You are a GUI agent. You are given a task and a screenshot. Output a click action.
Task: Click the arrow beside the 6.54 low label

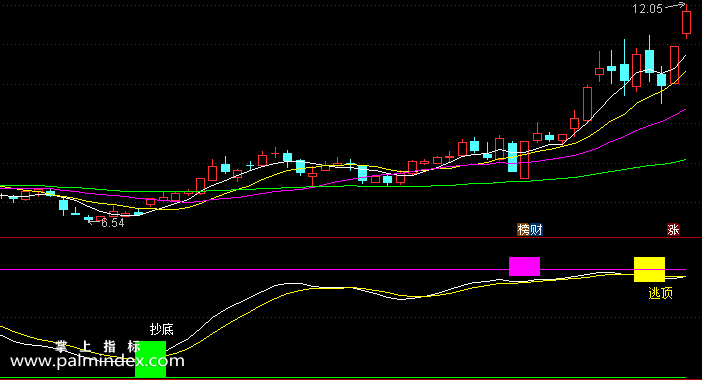pos(94,221)
